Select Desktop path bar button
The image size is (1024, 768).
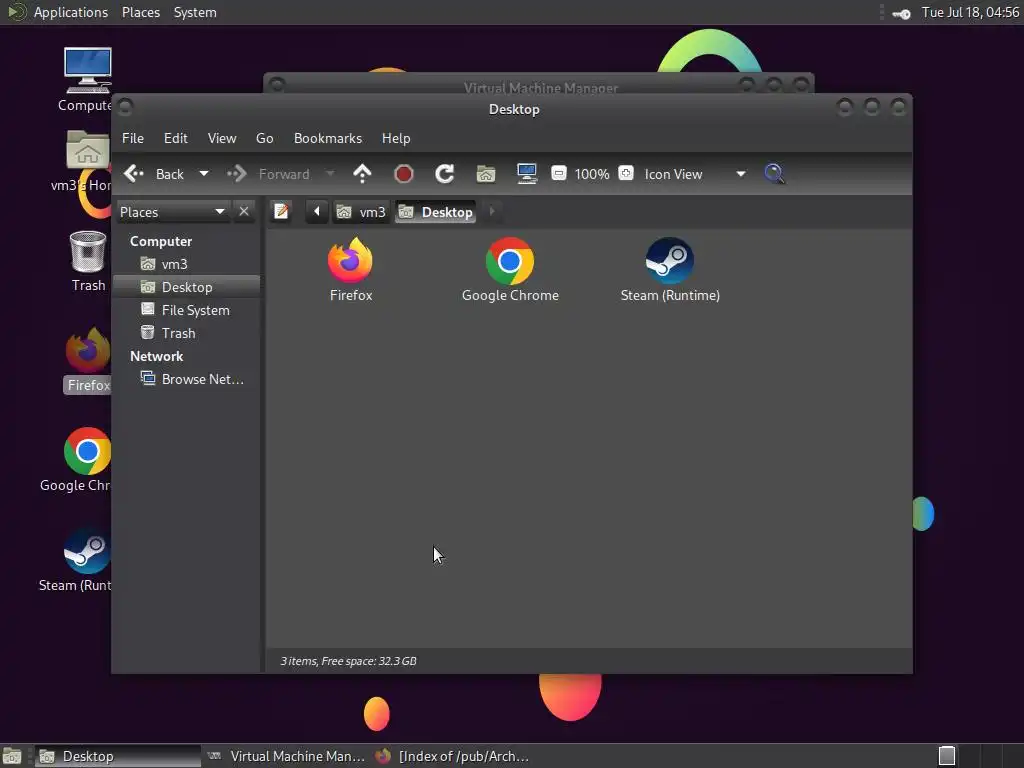tap(436, 212)
